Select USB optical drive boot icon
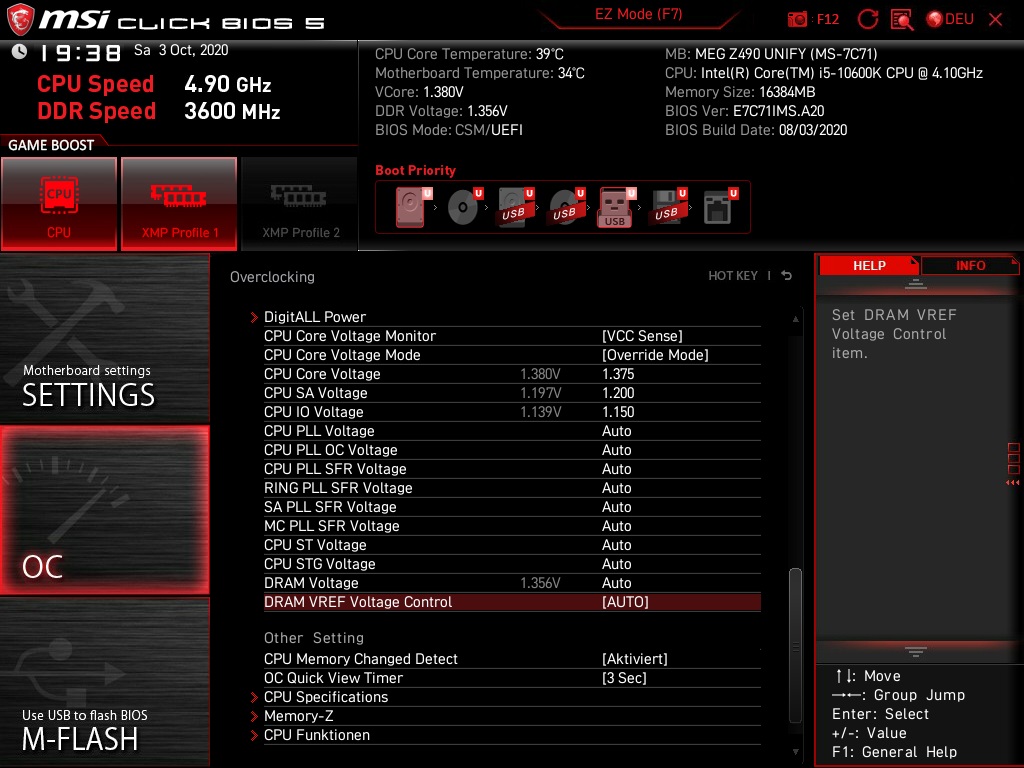The width and height of the screenshot is (1024, 768). (566, 207)
